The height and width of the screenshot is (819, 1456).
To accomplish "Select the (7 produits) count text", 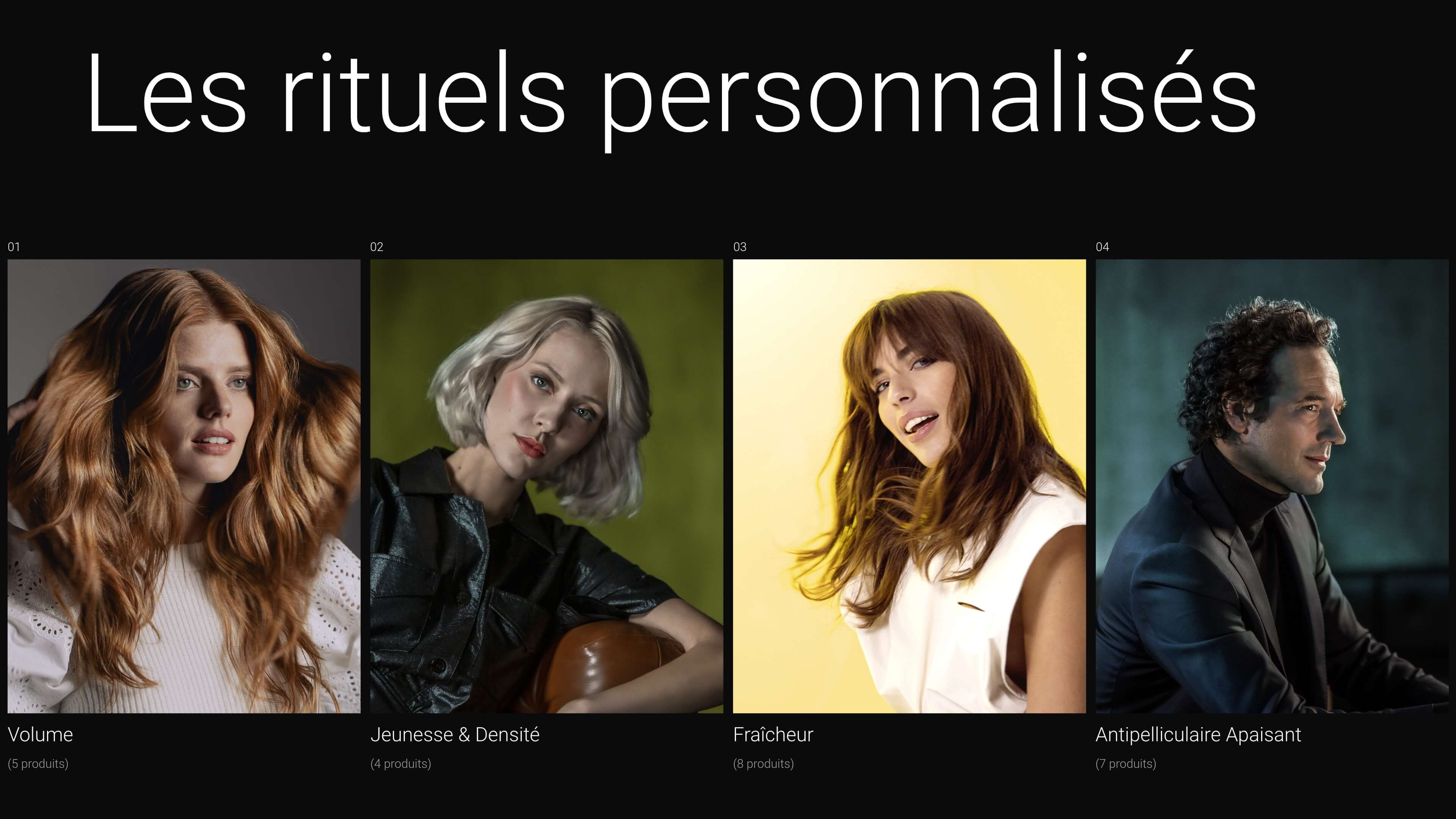I will click(x=1126, y=764).
